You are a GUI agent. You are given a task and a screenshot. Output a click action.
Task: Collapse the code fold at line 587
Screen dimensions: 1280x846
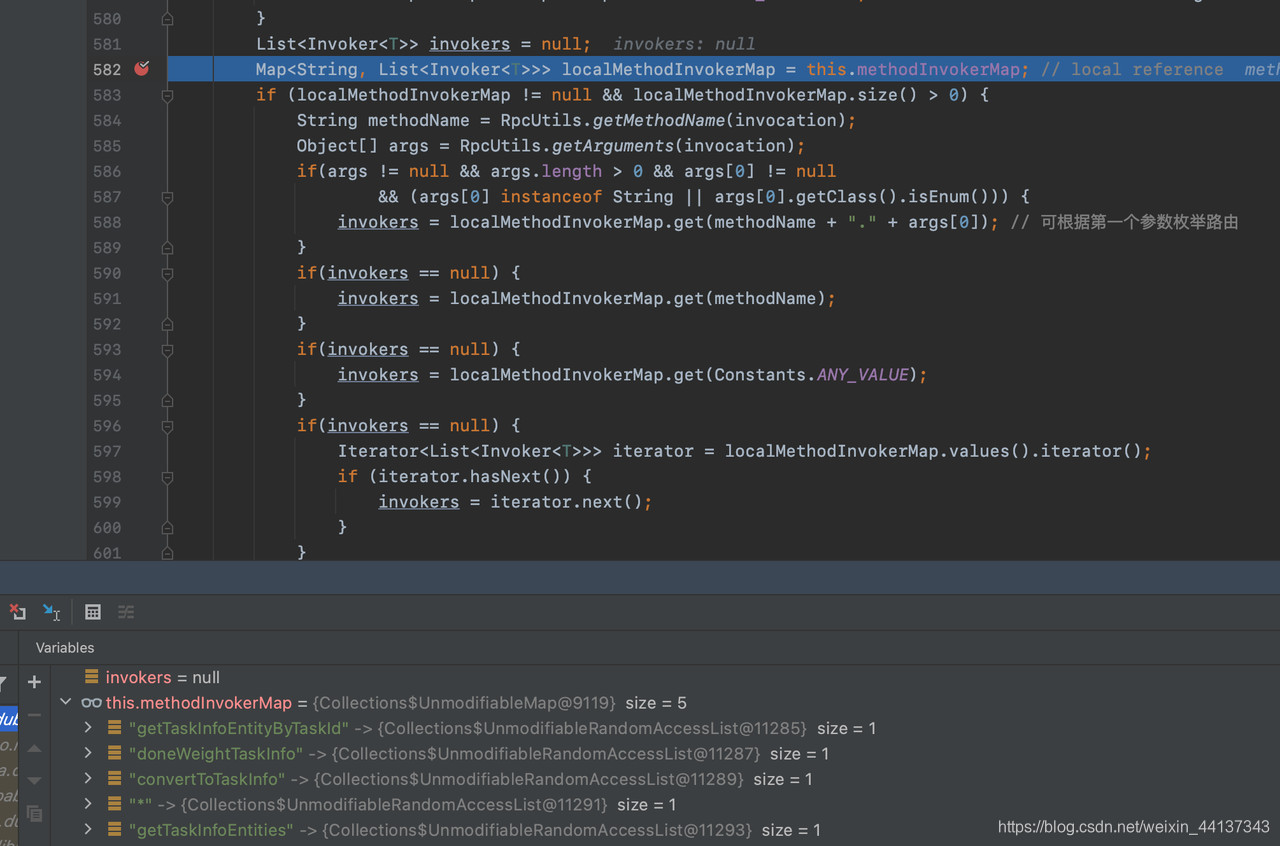pyautogui.click(x=167, y=197)
